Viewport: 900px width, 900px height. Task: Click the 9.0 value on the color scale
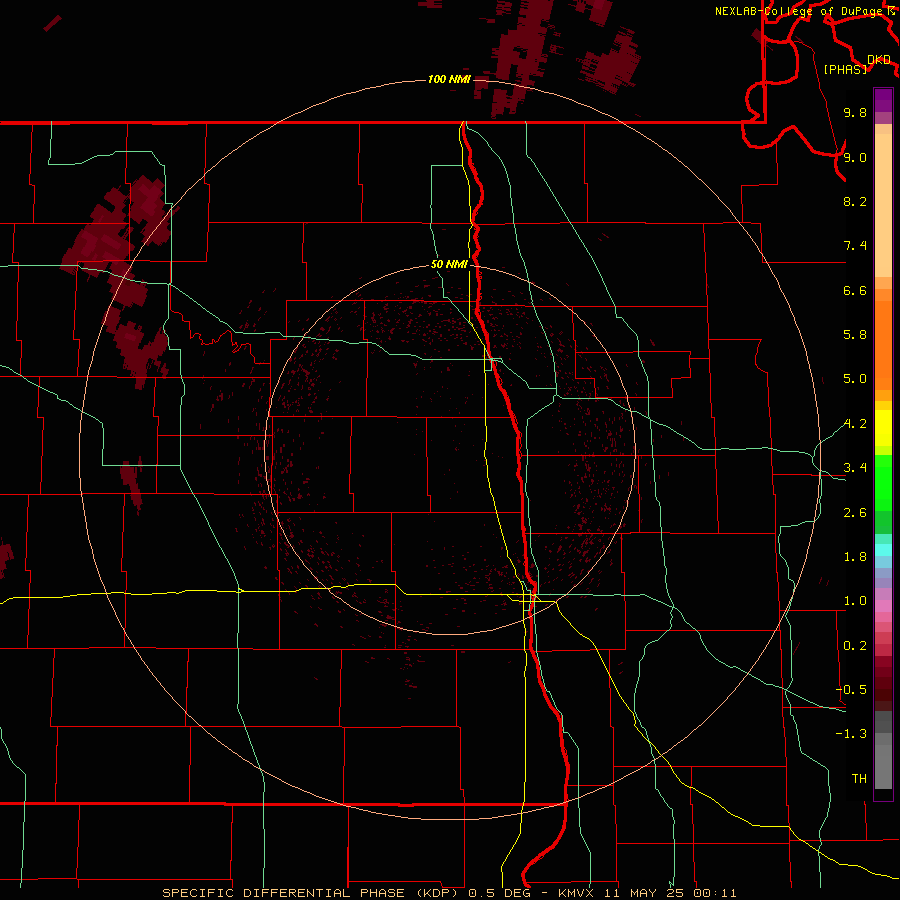tap(855, 157)
